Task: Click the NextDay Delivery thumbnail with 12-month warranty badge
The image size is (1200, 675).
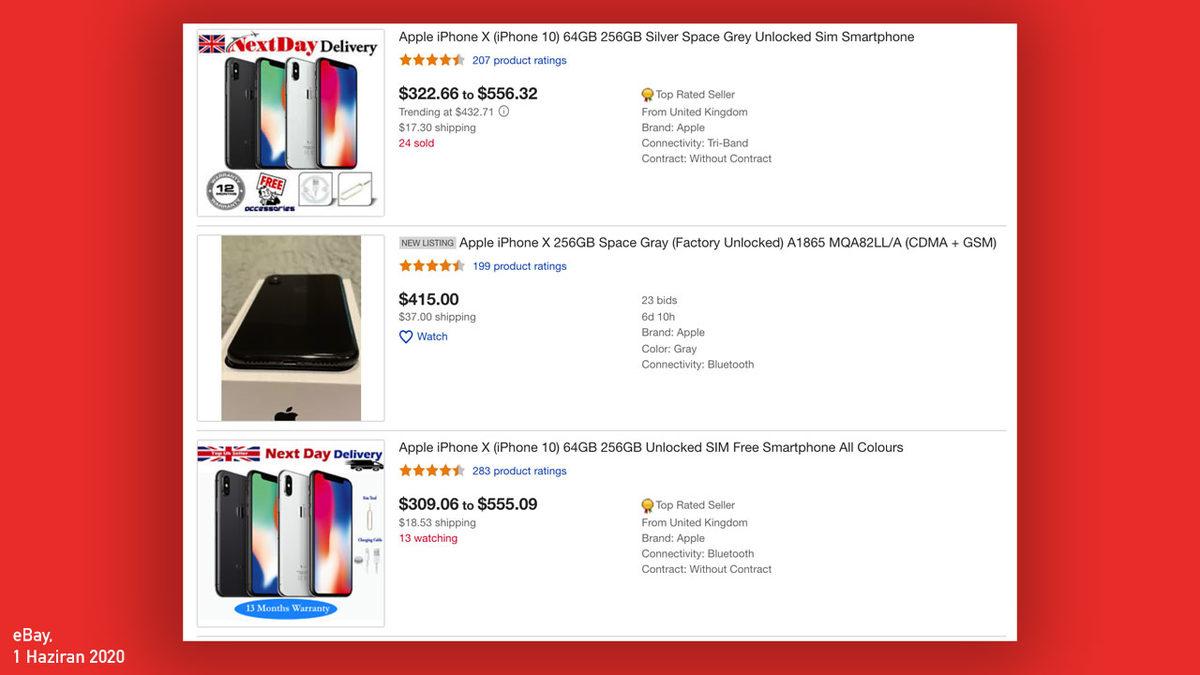Action: (290, 122)
